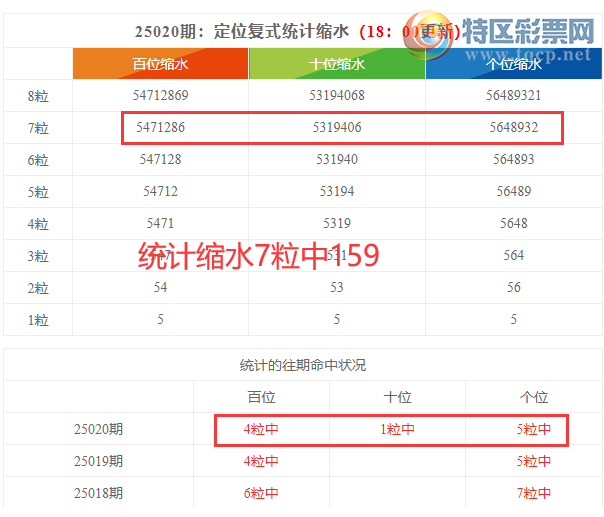Click the value 564 in the 3粒 row
This screenshot has width=604, height=517.
click(x=513, y=255)
